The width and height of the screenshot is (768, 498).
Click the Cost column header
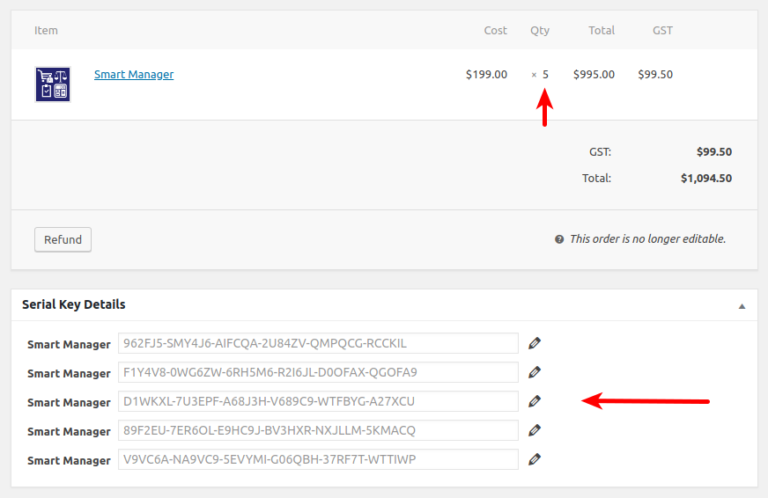pyautogui.click(x=495, y=30)
